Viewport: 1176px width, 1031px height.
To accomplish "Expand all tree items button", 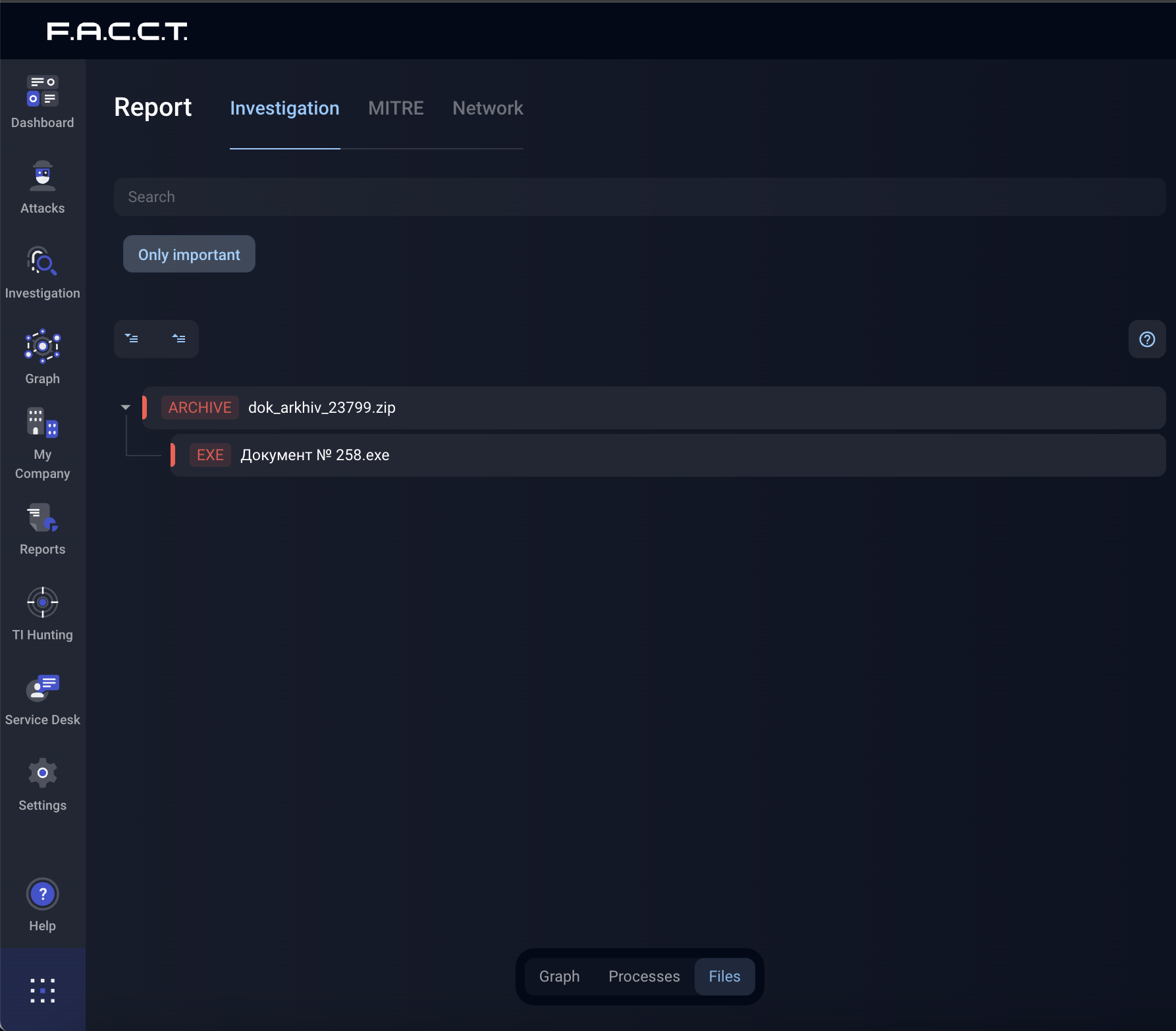I will coord(132,339).
